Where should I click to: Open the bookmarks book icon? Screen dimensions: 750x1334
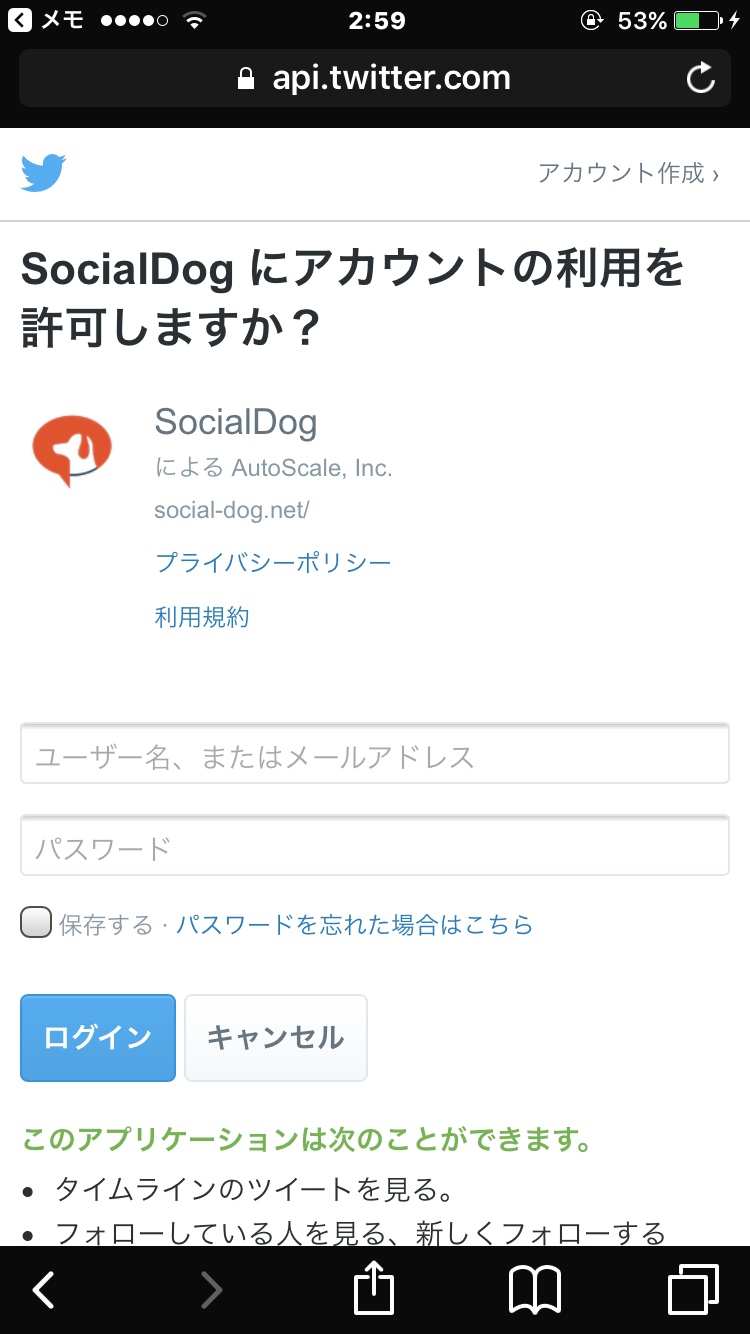point(535,1290)
